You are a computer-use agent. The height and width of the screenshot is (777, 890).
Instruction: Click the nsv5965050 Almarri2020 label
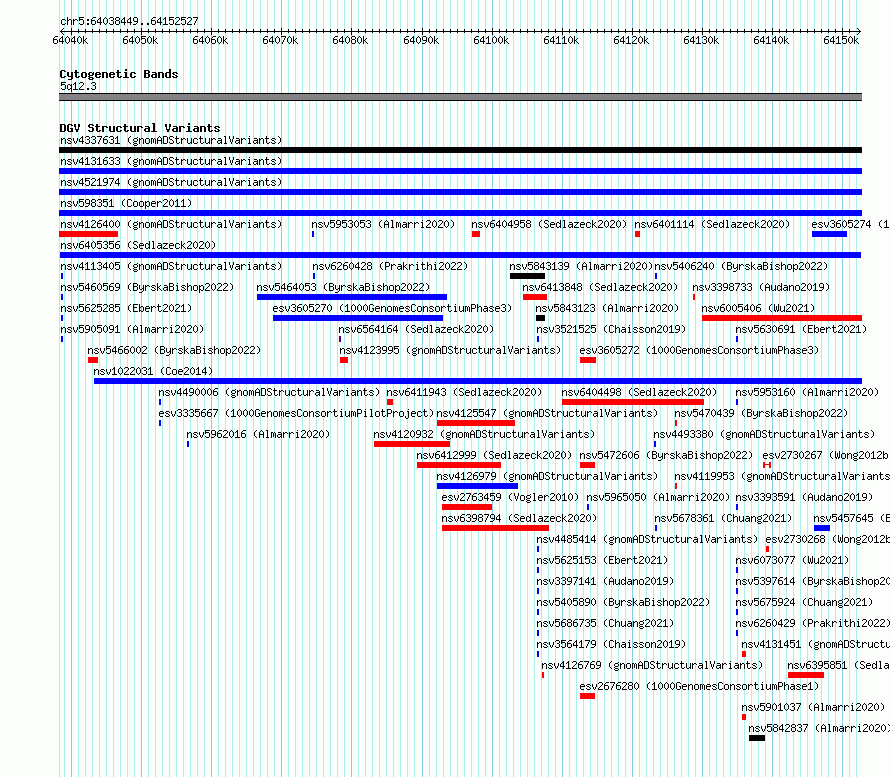click(x=658, y=497)
